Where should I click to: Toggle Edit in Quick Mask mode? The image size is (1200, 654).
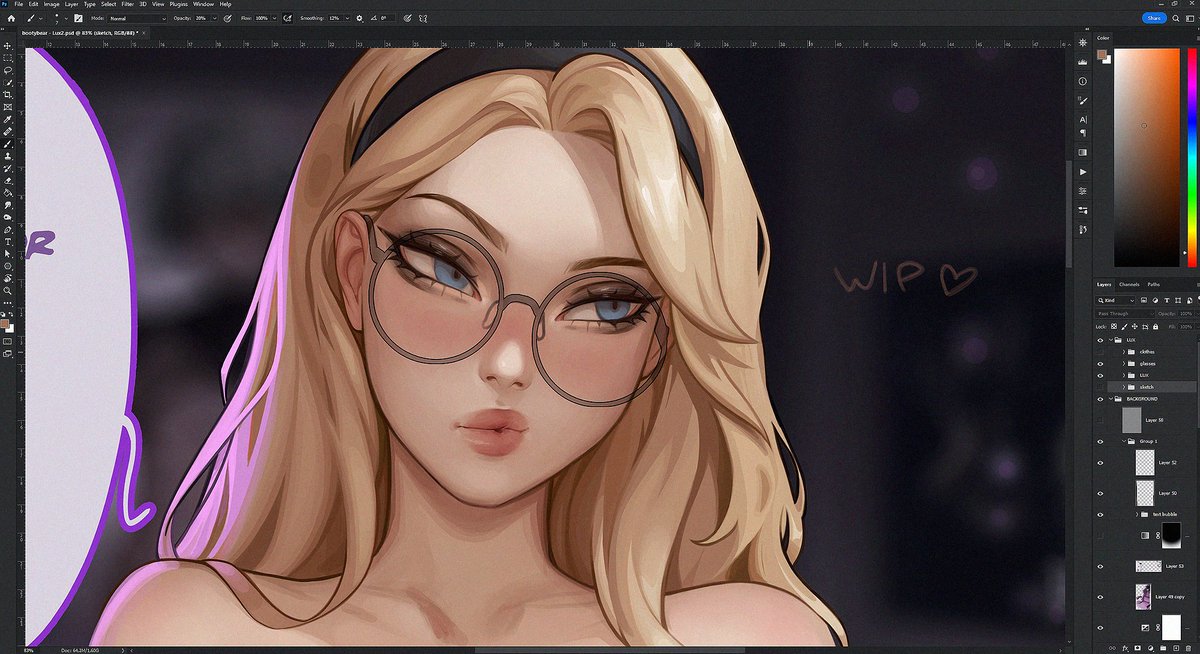point(8,340)
